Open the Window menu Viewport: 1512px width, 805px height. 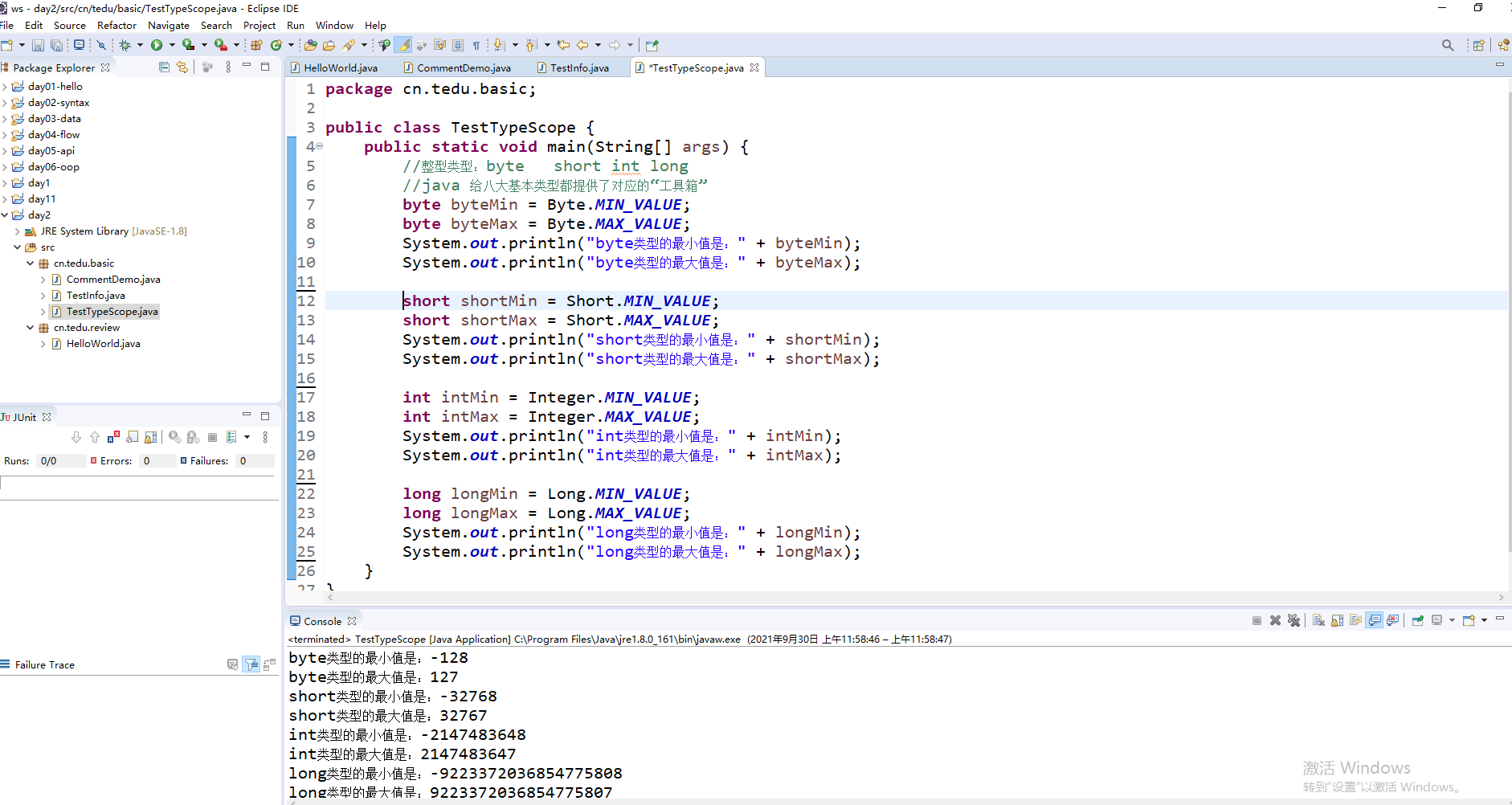(x=334, y=26)
